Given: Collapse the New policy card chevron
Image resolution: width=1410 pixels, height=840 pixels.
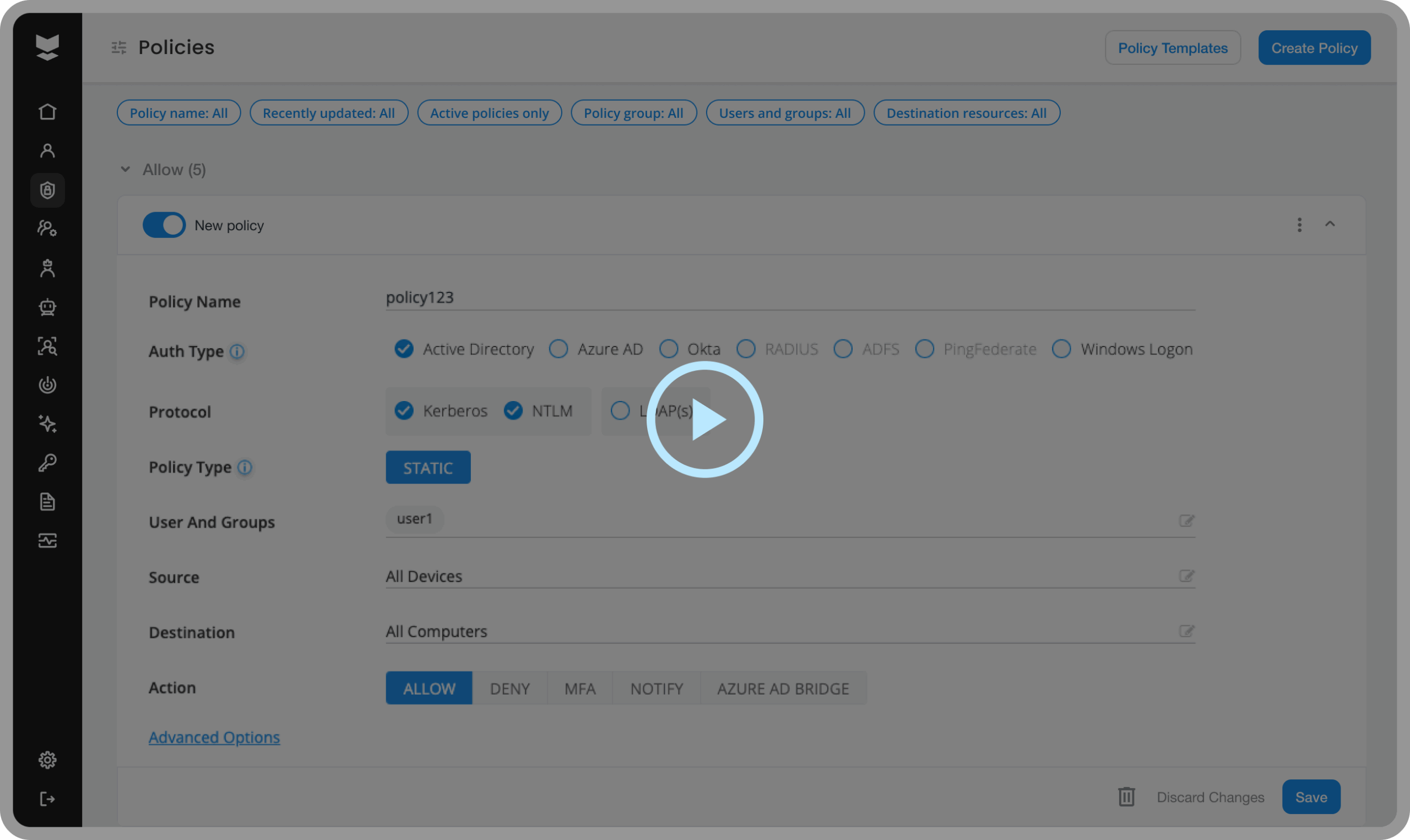Looking at the screenshot, I should pyautogui.click(x=1330, y=225).
